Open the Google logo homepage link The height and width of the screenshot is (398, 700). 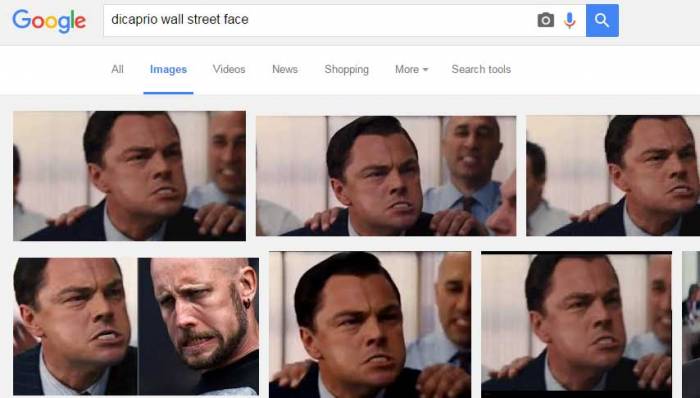[x=49, y=21]
